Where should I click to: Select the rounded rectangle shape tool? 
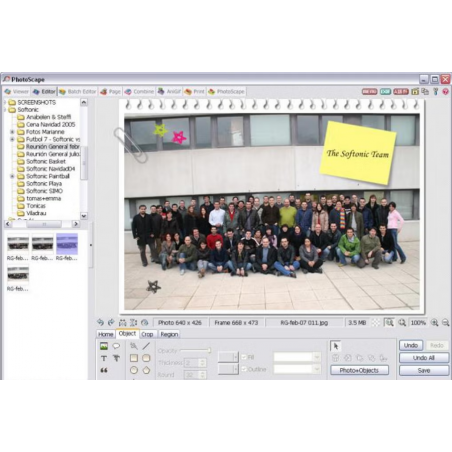coord(146,358)
